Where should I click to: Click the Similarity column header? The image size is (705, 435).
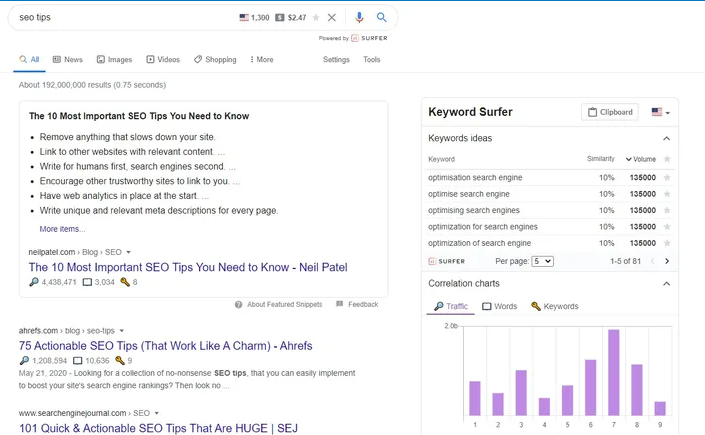(601, 159)
